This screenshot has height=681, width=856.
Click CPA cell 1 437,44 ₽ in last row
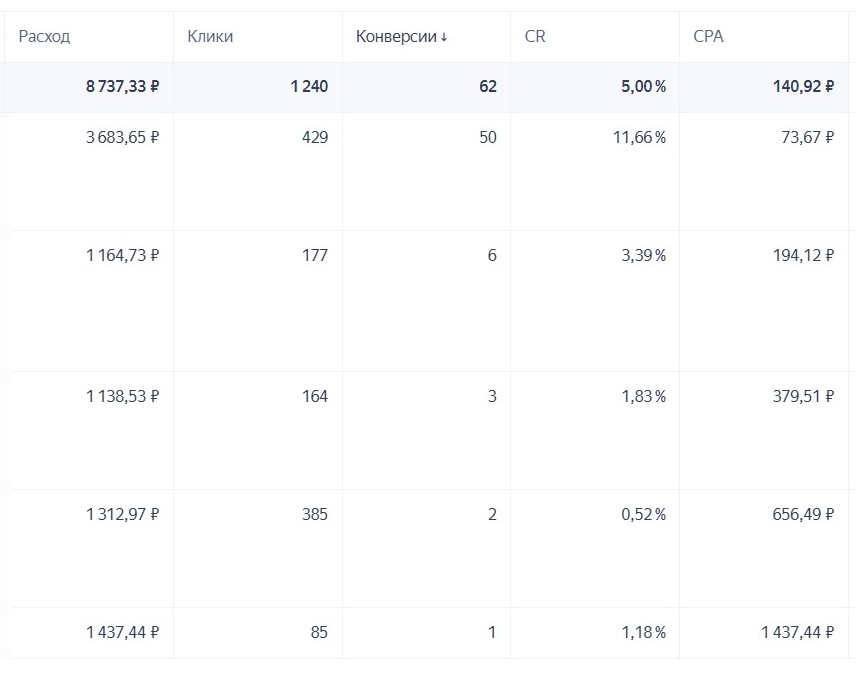(x=798, y=632)
